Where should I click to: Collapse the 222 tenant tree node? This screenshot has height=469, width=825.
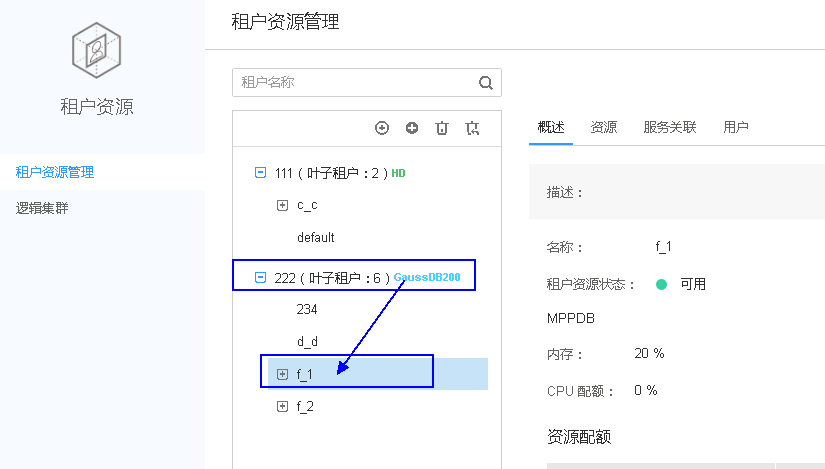[260, 277]
